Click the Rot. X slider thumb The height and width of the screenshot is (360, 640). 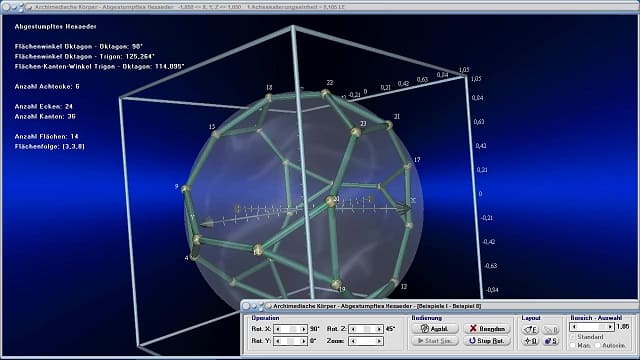(292, 329)
